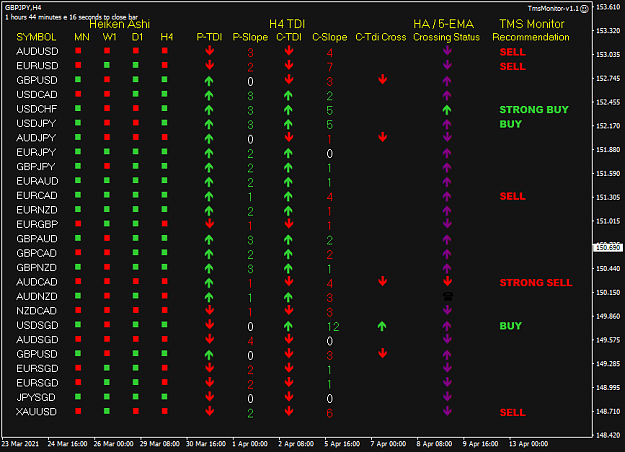Click the 7 Apr 00:00 time axis label

(388, 444)
